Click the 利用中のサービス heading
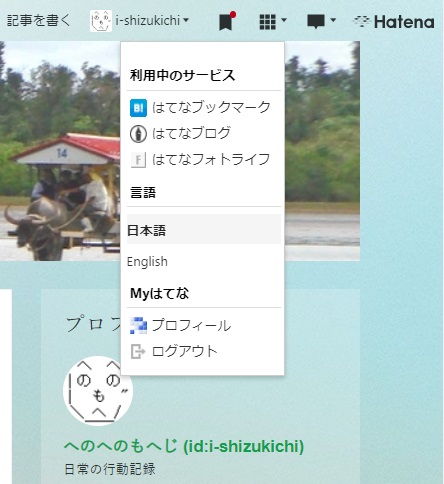444x484 pixels. click(x=183, y=75)
